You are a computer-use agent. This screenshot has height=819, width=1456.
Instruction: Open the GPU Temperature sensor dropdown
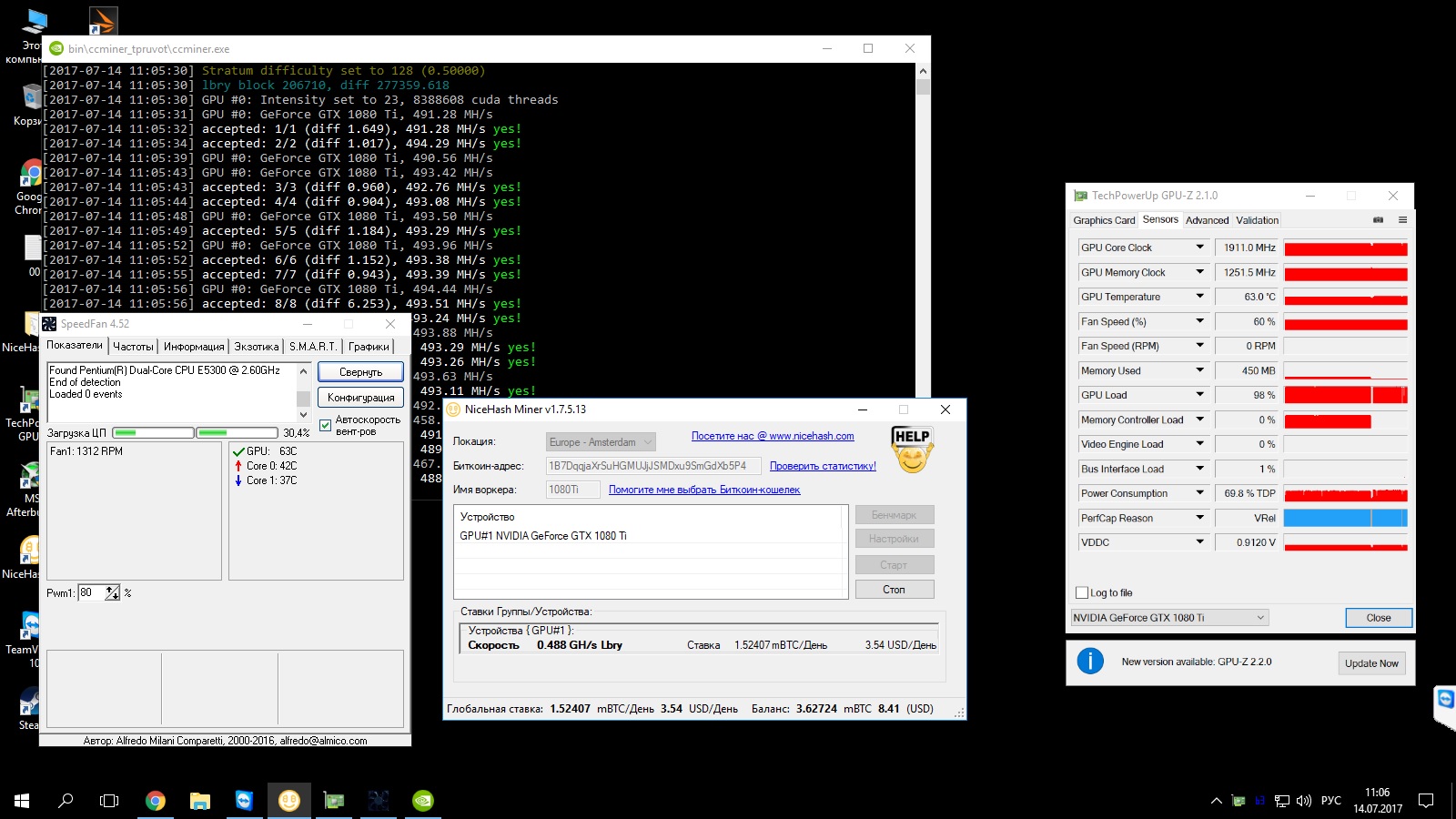pos(1199,297)
